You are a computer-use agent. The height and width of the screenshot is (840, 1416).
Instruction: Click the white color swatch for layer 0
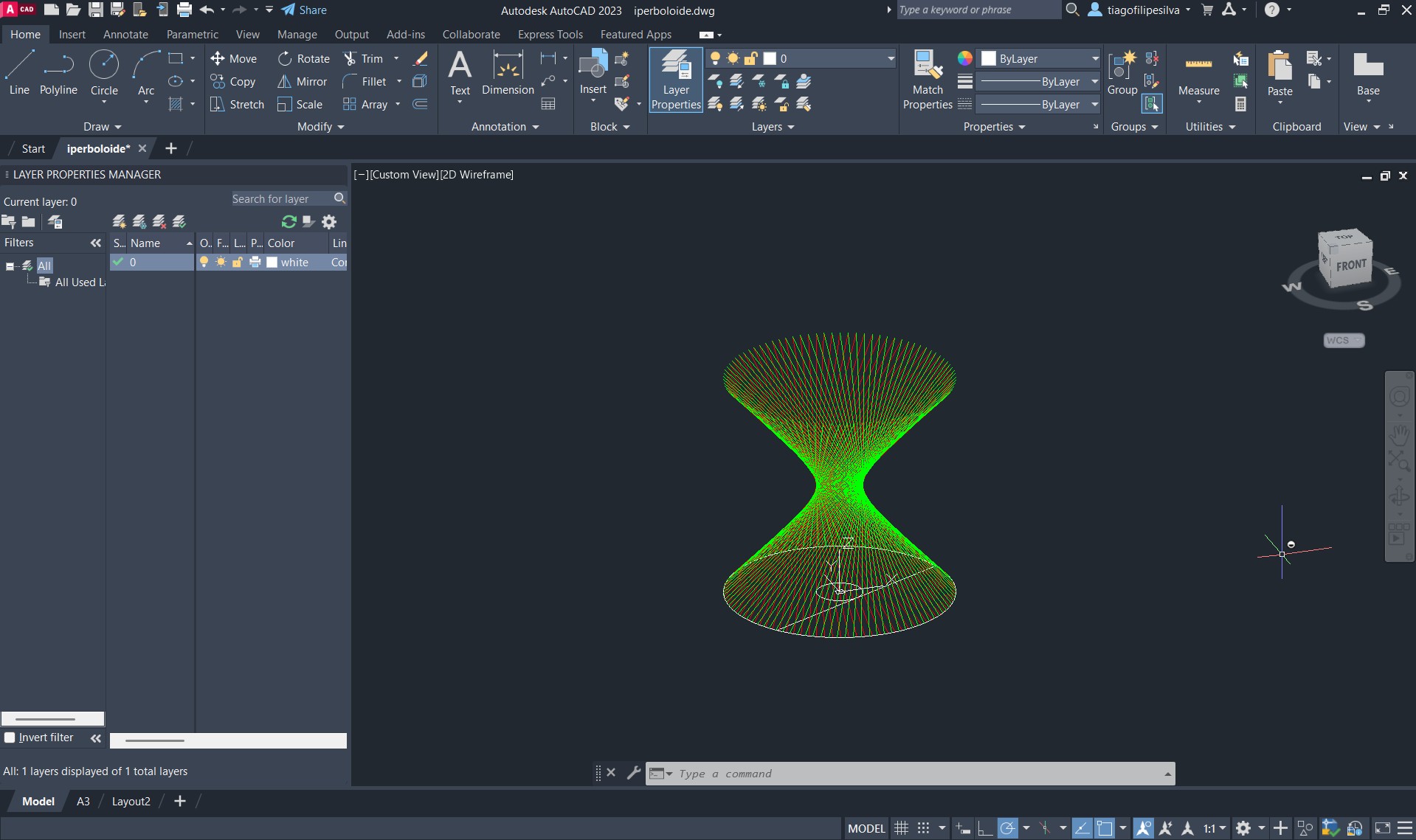tap(272, 263)
